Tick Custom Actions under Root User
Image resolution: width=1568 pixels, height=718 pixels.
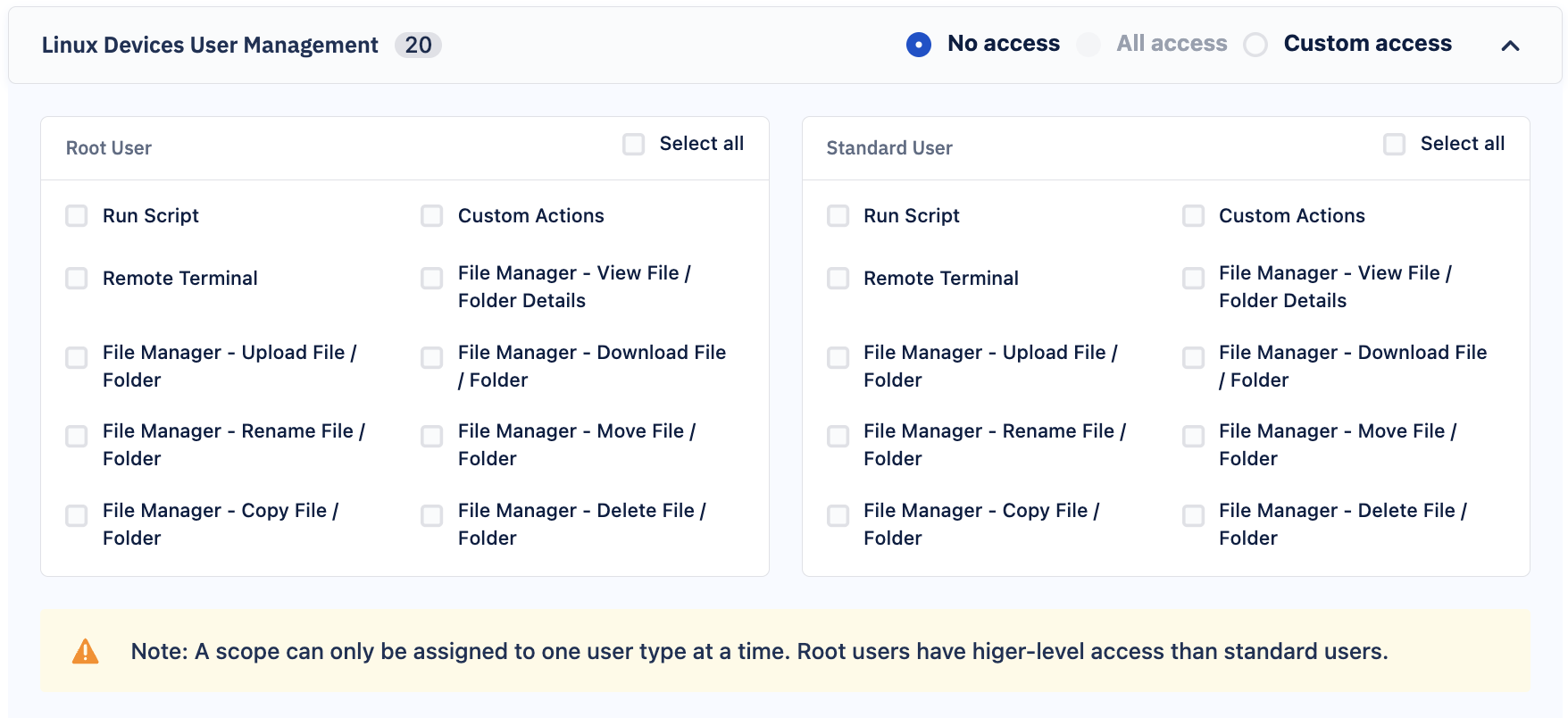click(432, 216)
